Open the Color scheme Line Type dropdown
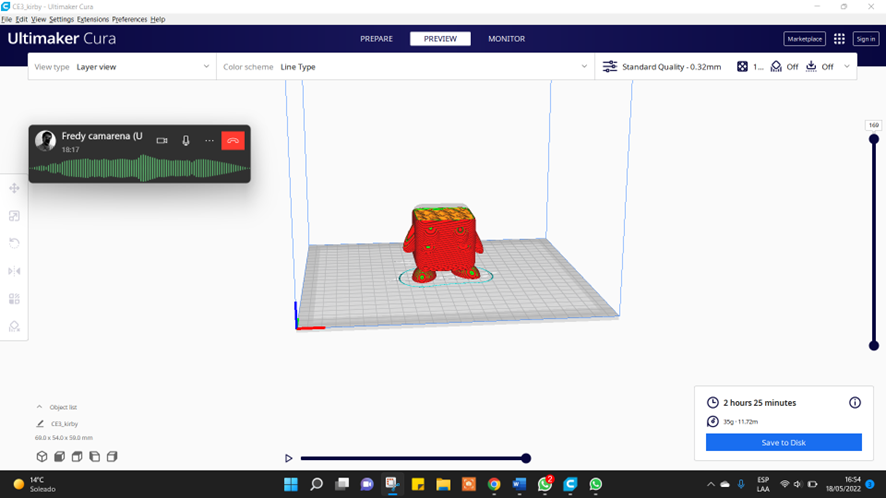886x498 pixels. pos(405,67)
